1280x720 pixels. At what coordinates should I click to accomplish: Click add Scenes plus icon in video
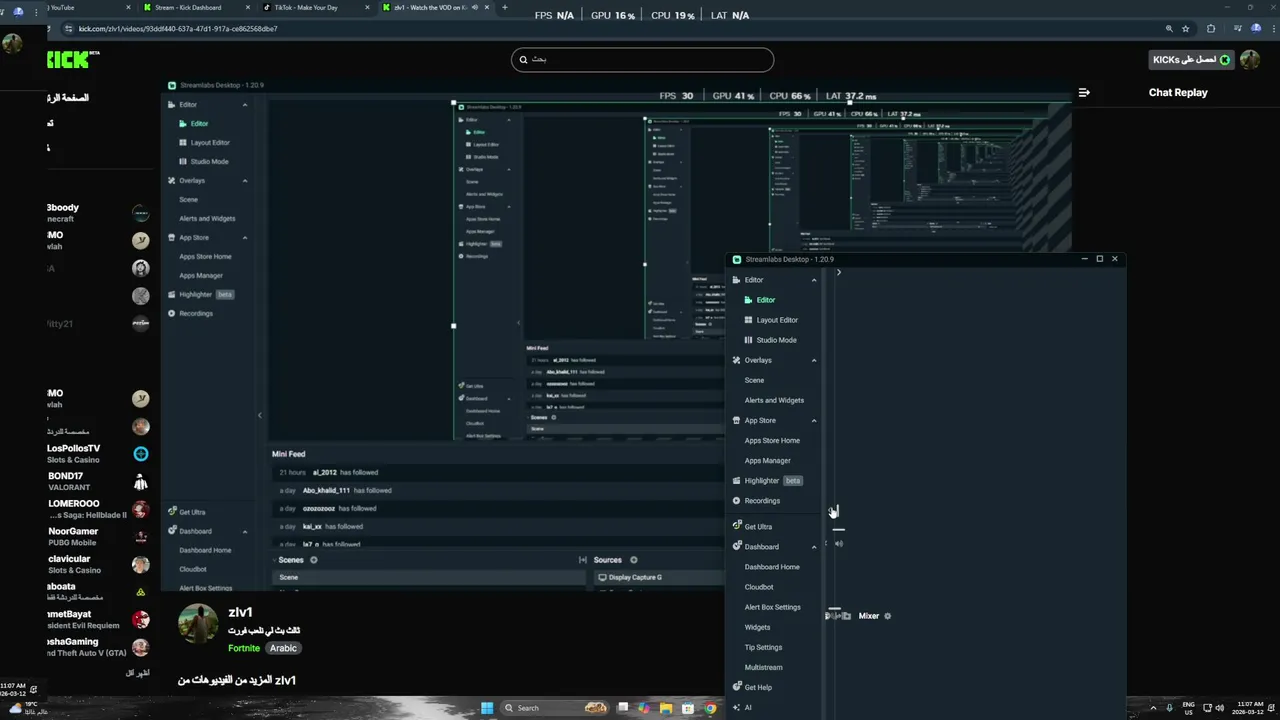pos(314,560)
